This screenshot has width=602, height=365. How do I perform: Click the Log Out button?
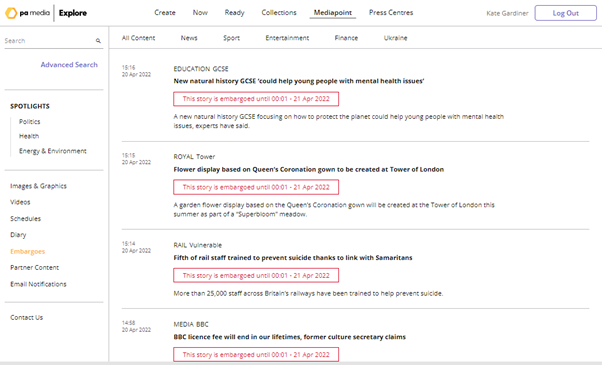(566, 13)
